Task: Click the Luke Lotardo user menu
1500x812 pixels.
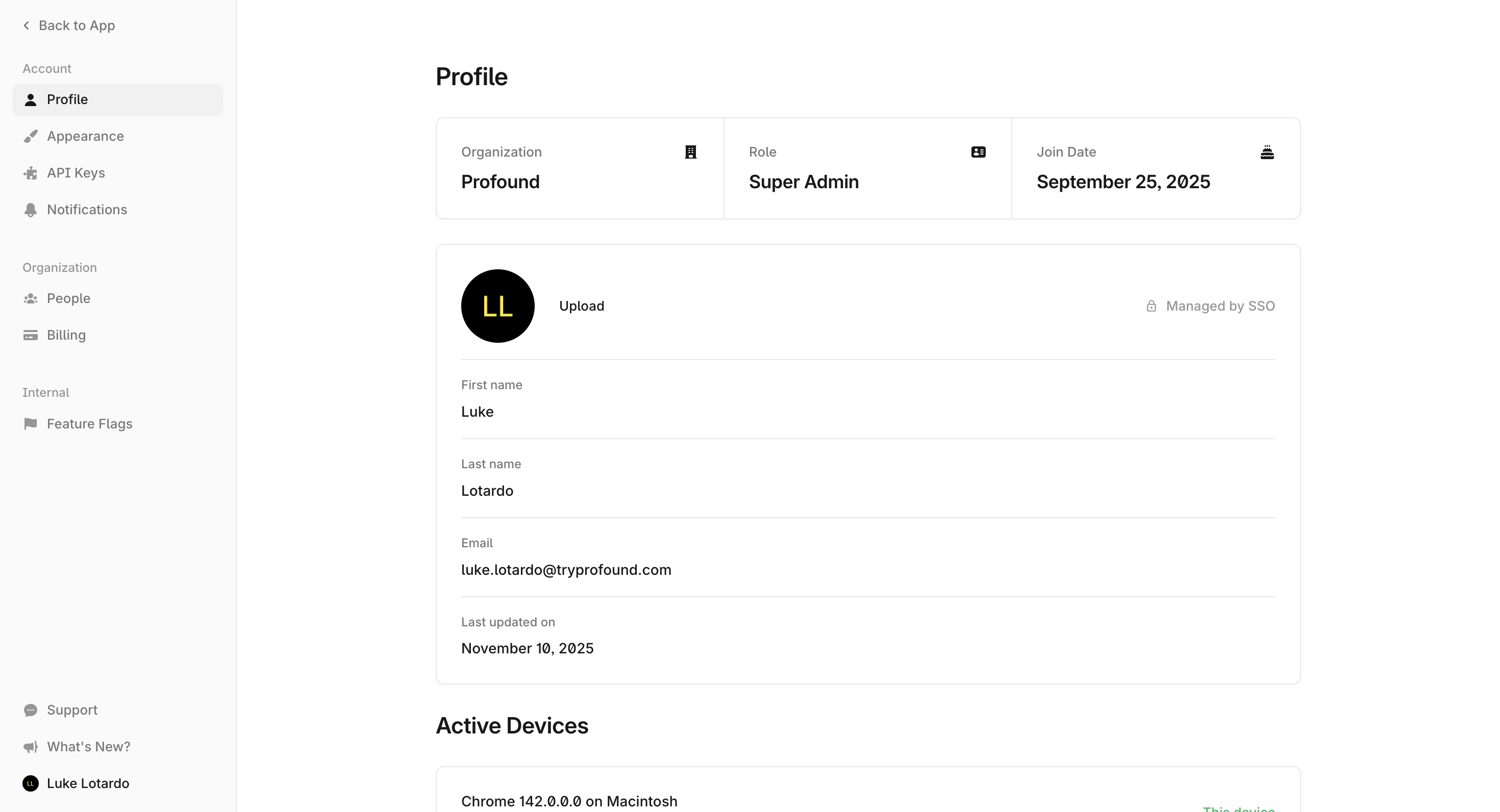Action: pyautogui.click(x=118, y=783)
